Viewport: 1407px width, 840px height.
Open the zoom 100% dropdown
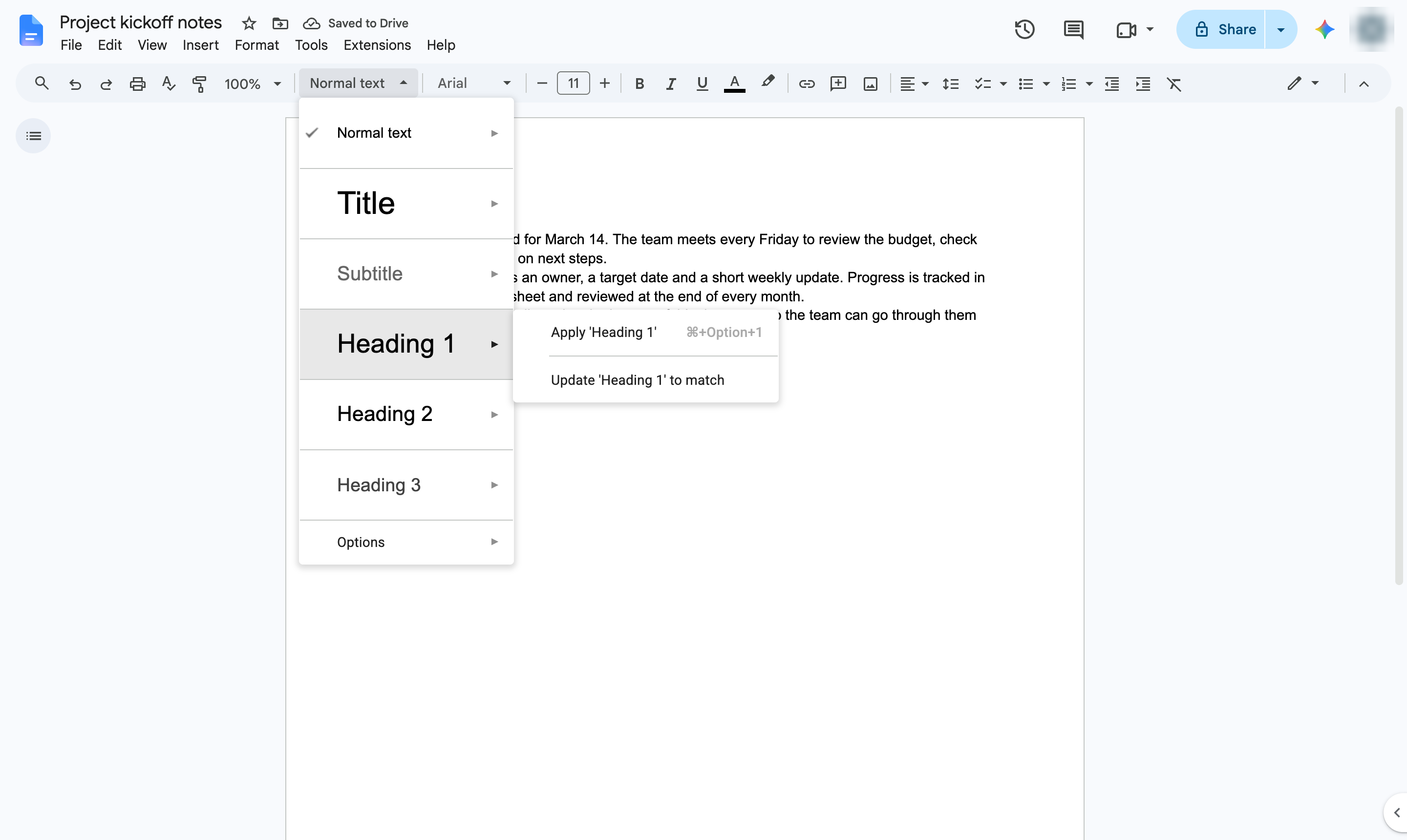[x=253, y=84]
